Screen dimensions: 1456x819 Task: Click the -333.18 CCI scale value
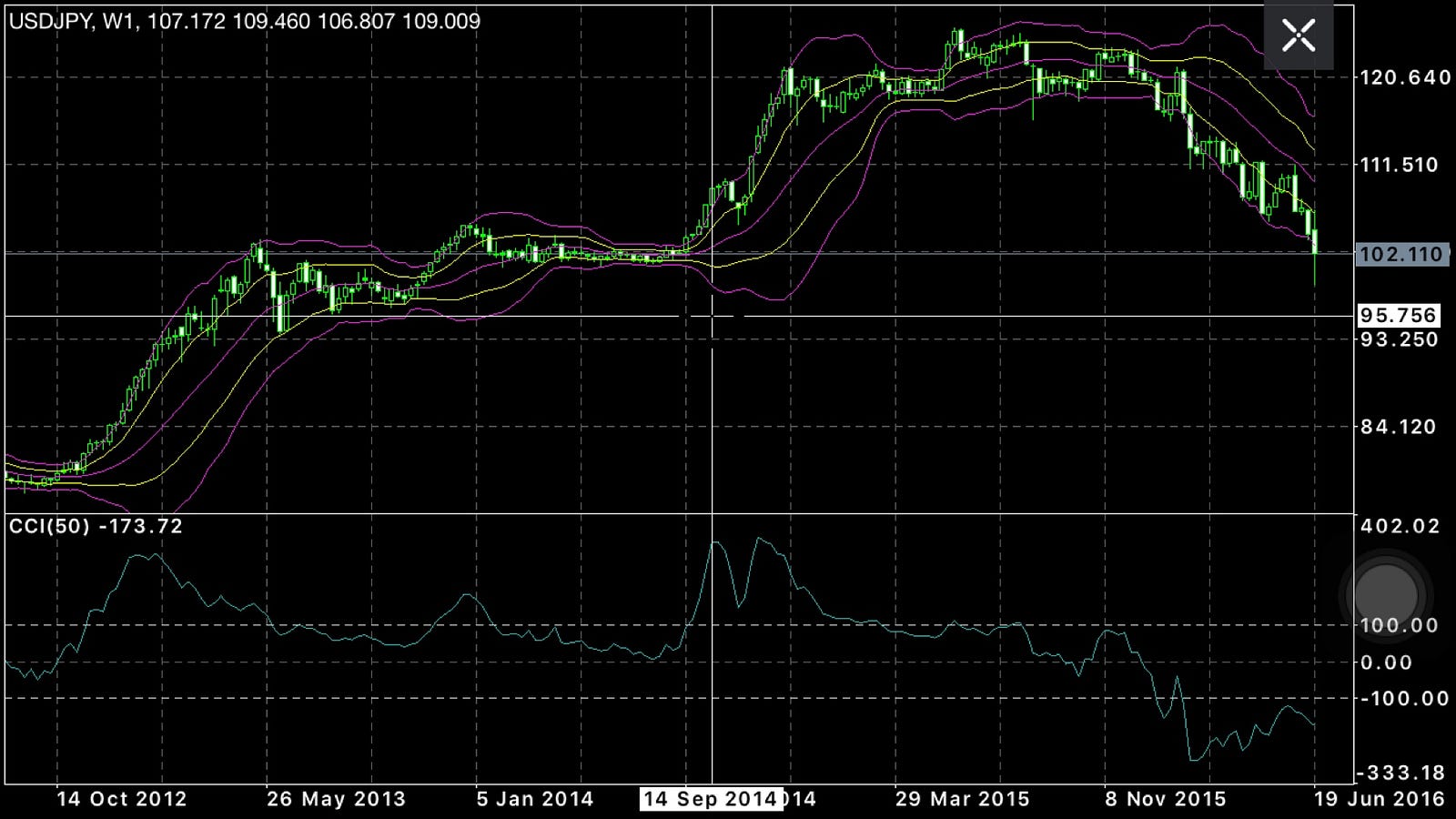click(x=1402, y=773)
